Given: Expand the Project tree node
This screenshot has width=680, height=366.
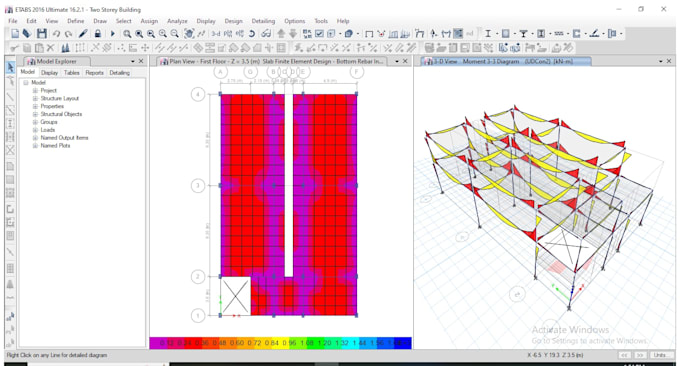Looking at the screenshot, I should (35, 90).
